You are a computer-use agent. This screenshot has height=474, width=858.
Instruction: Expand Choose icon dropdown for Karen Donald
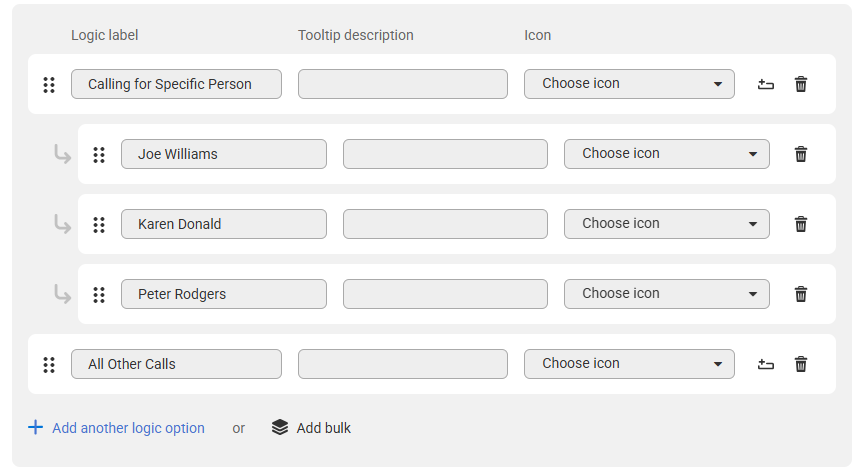666,224
